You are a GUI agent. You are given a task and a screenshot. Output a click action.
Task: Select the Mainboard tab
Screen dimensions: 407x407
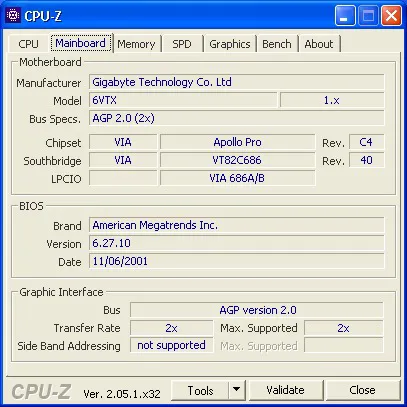(81, 43)
